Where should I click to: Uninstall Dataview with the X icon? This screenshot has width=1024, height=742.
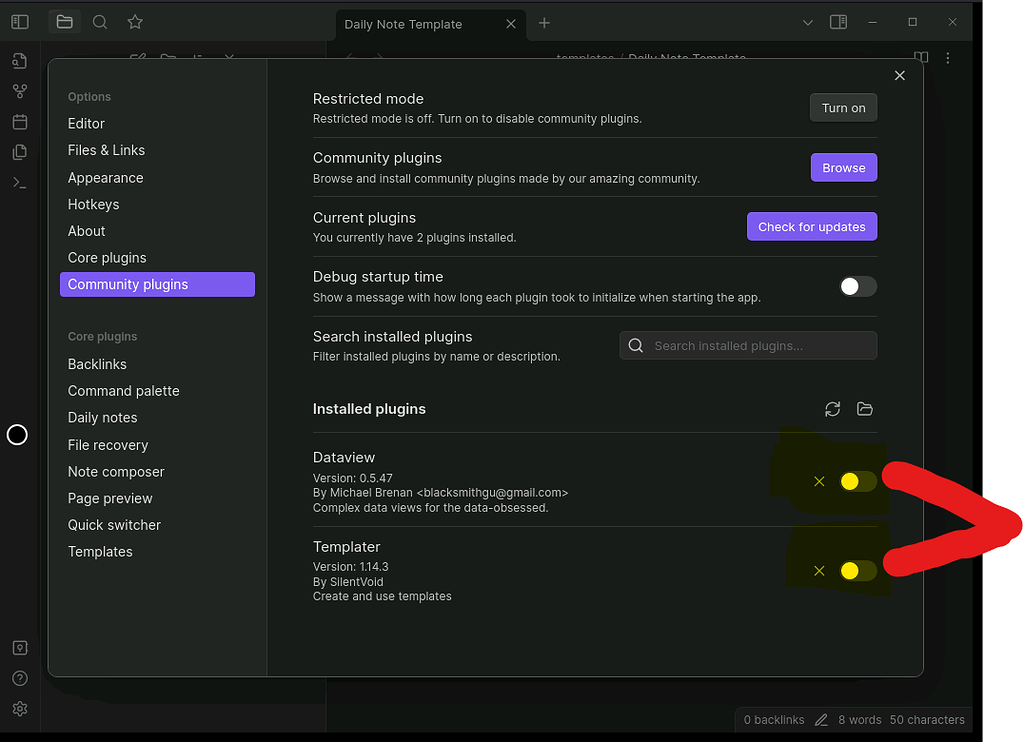819,481
